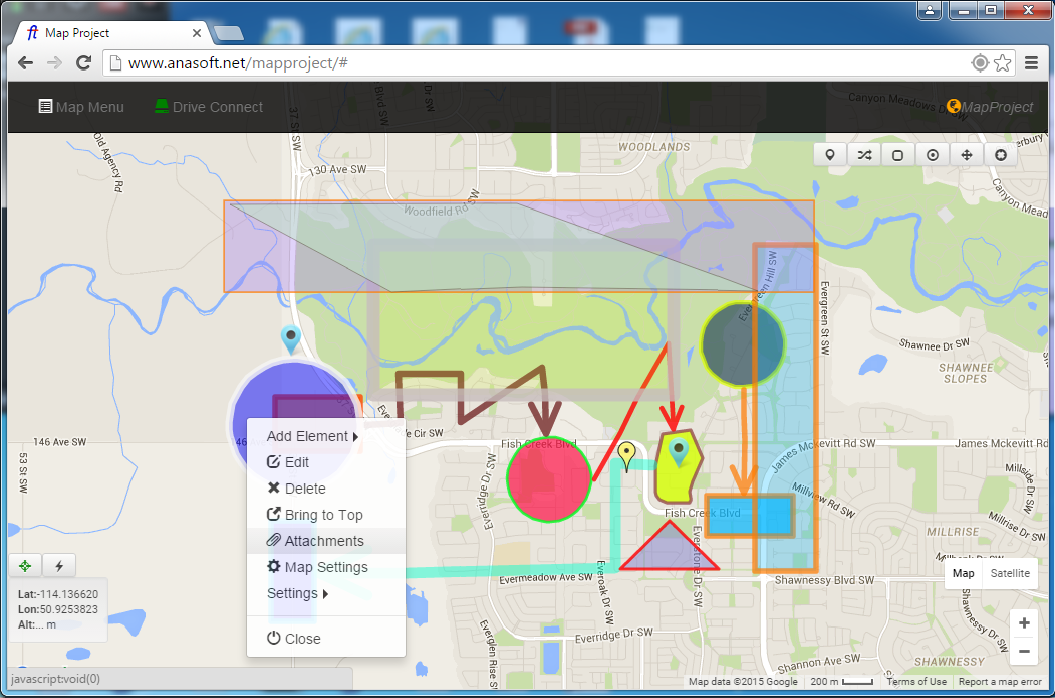This screenshot has height=698, width=1055.
Task: Close the Map Project tab
Action: [196, 32]
